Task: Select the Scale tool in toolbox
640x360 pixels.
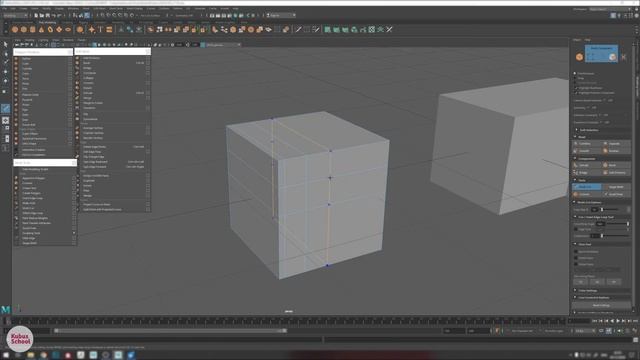Action: (5, 91)
